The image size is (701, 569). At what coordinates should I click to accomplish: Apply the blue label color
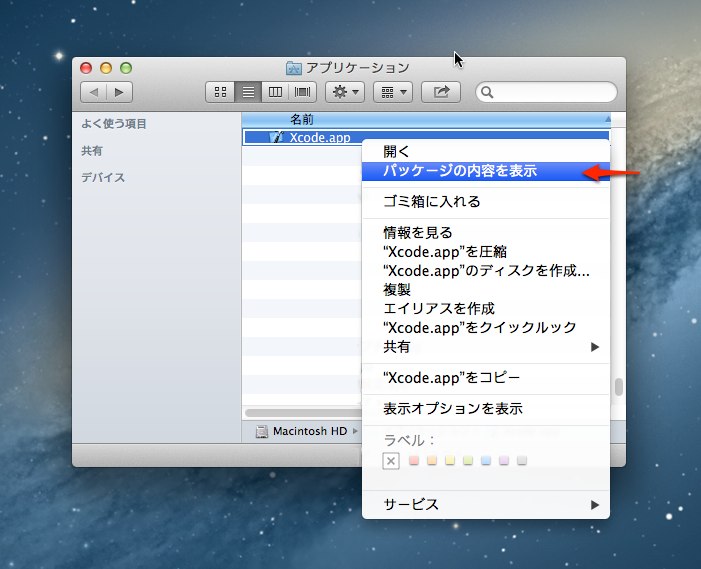(486, 460)
